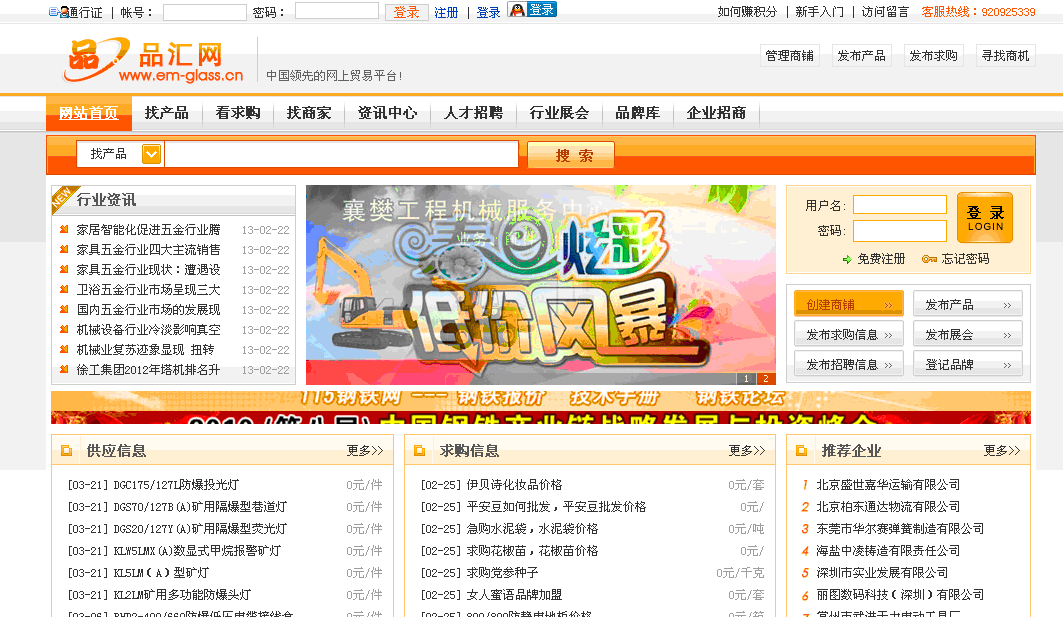Switch banner to slide 2

tap(765, 378)
